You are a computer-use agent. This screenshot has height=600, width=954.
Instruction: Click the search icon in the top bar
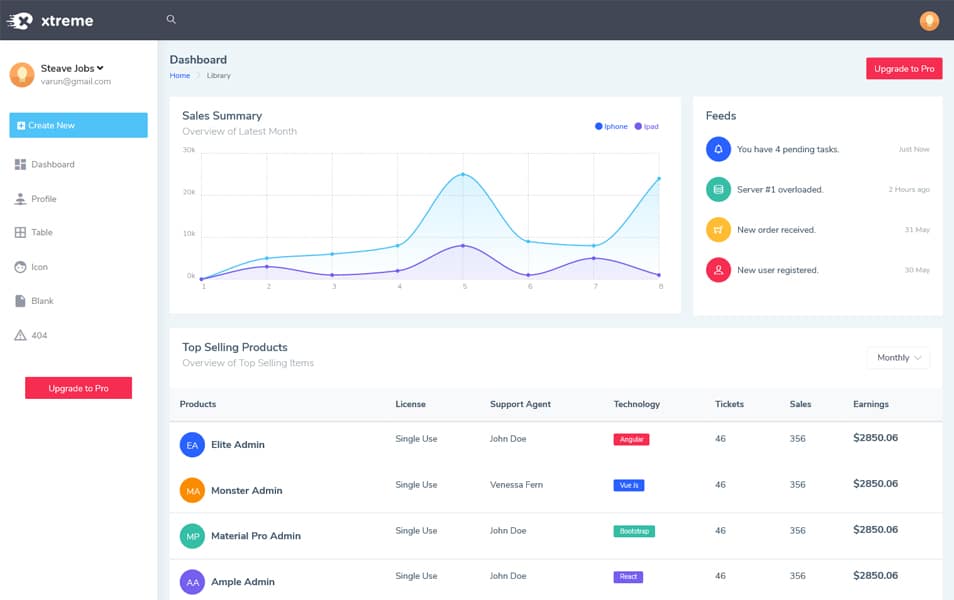click(x=170, y=19)
